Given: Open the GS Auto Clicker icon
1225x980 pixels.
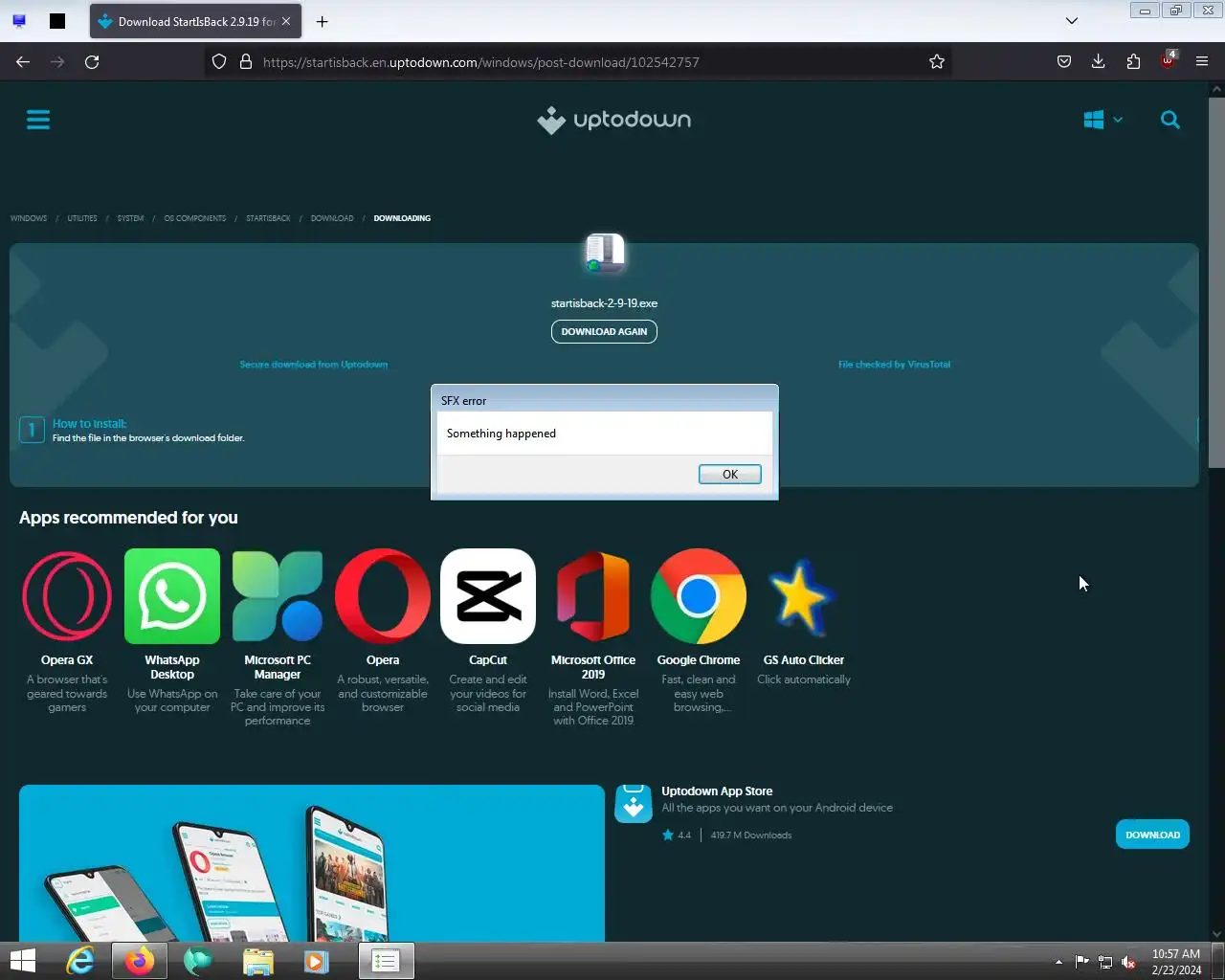Looking at the screenshot, I should click(802, 598).
